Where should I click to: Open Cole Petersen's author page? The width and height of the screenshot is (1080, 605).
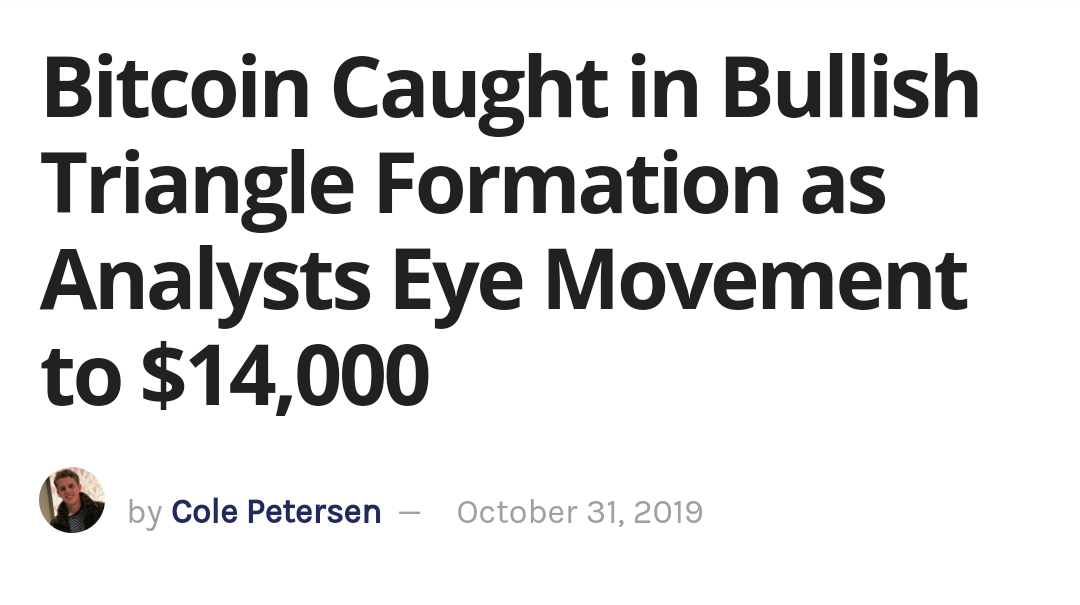point(276,512)
